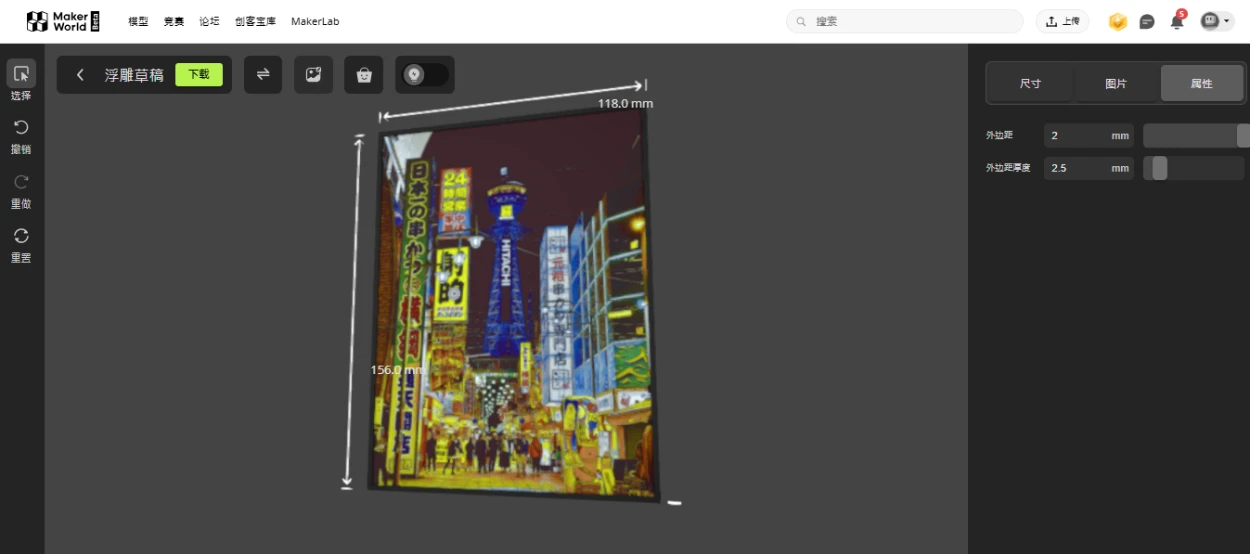Screen dimensions: 1250x554
Task: Click the 上传 upload button
Action: [1062, 21]
